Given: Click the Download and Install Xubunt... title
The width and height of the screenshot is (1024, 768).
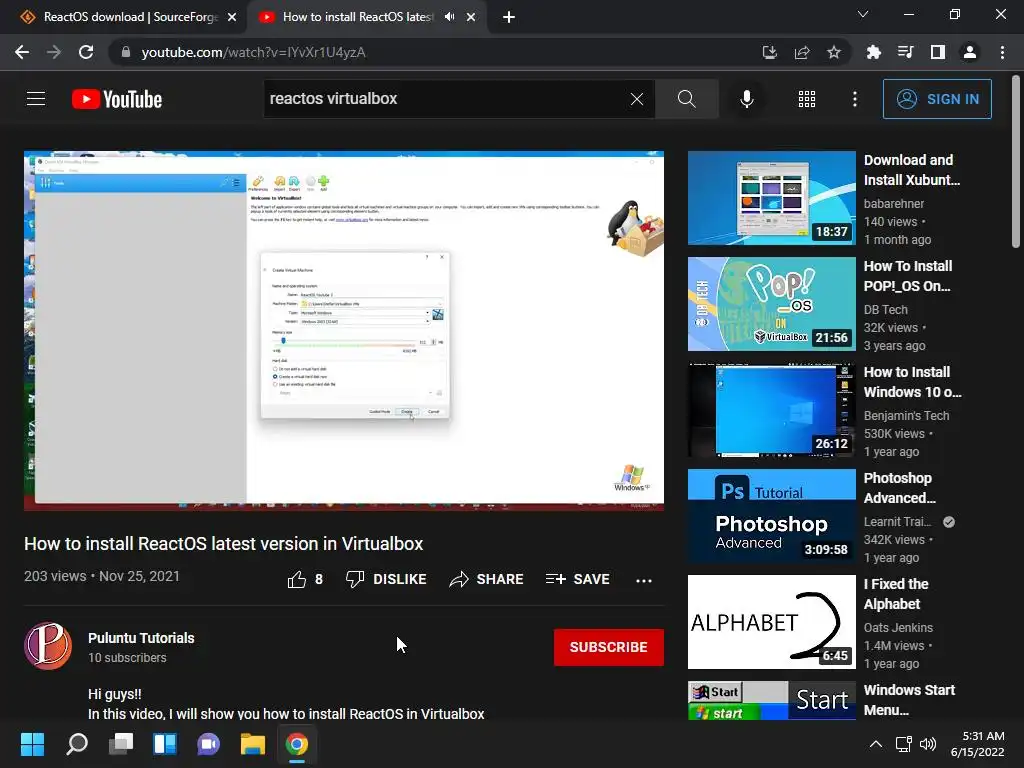Looking at the screenshot, I should point(912,170).
